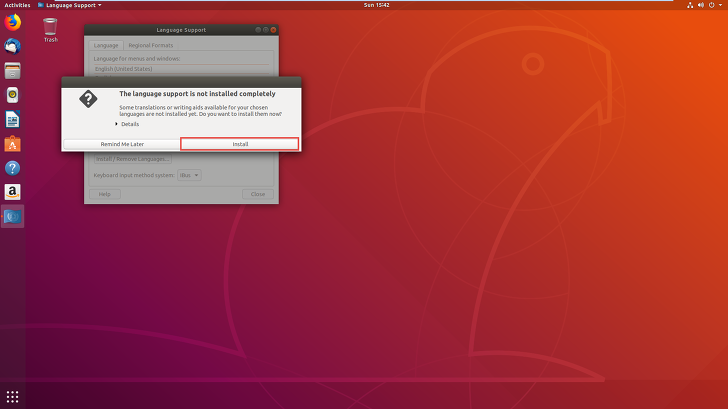Open the Help icon in the dock
This screenshot has width=728, height=409.
tap(13, 168)
